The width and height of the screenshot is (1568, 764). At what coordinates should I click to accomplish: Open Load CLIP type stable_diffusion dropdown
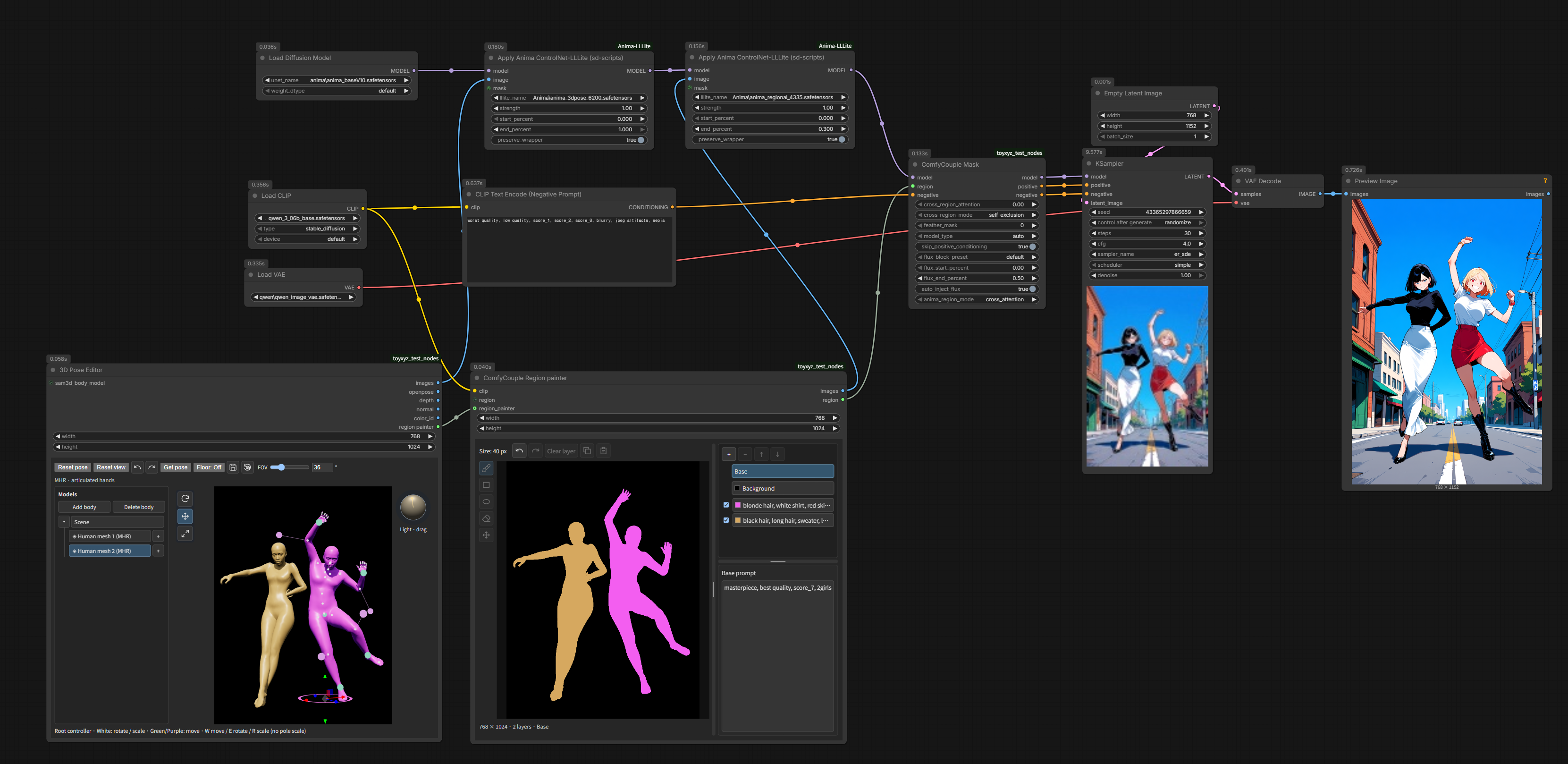click(307, 229)
